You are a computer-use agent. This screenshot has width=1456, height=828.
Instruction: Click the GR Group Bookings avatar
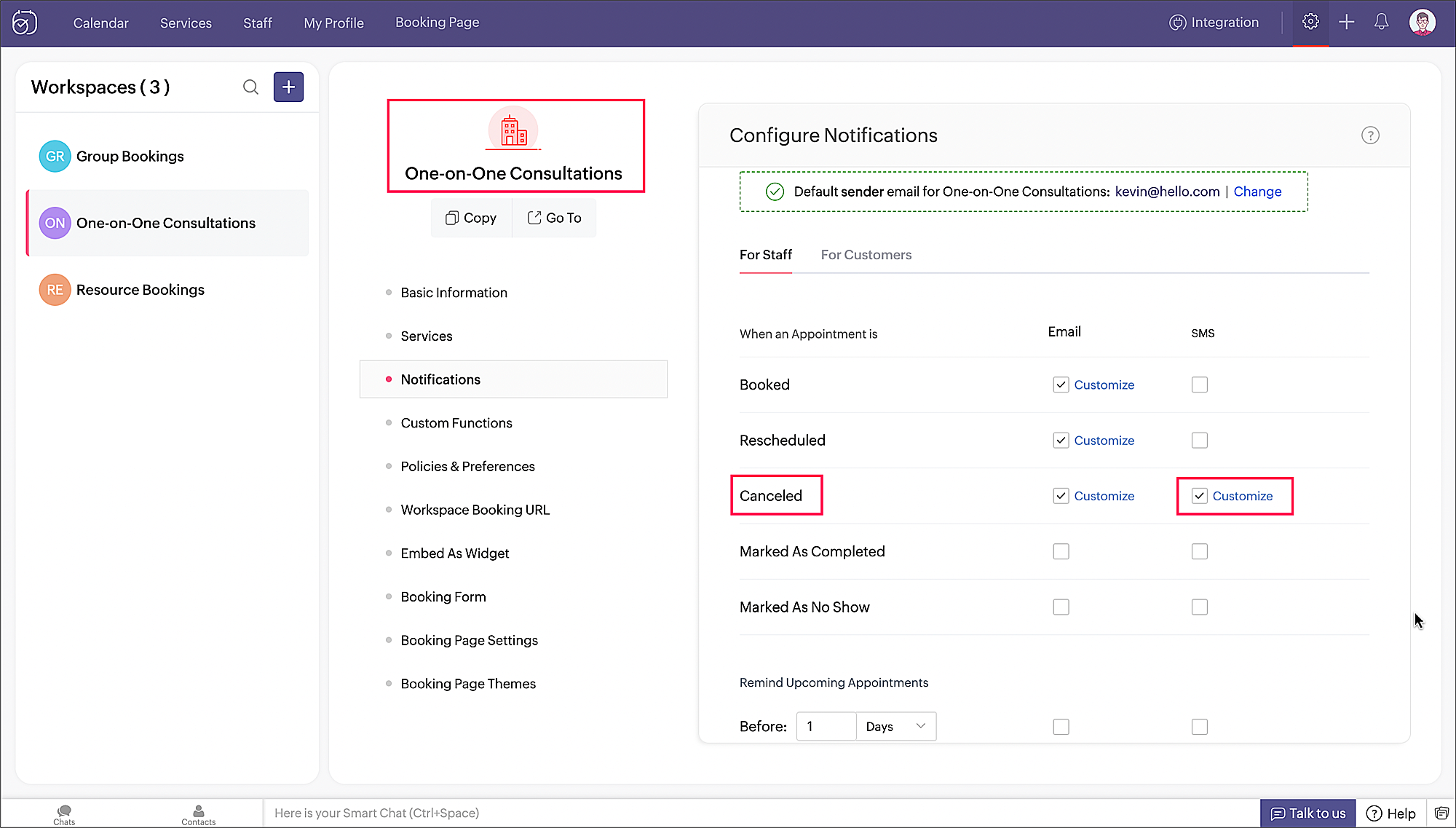(x=55, y=157)
